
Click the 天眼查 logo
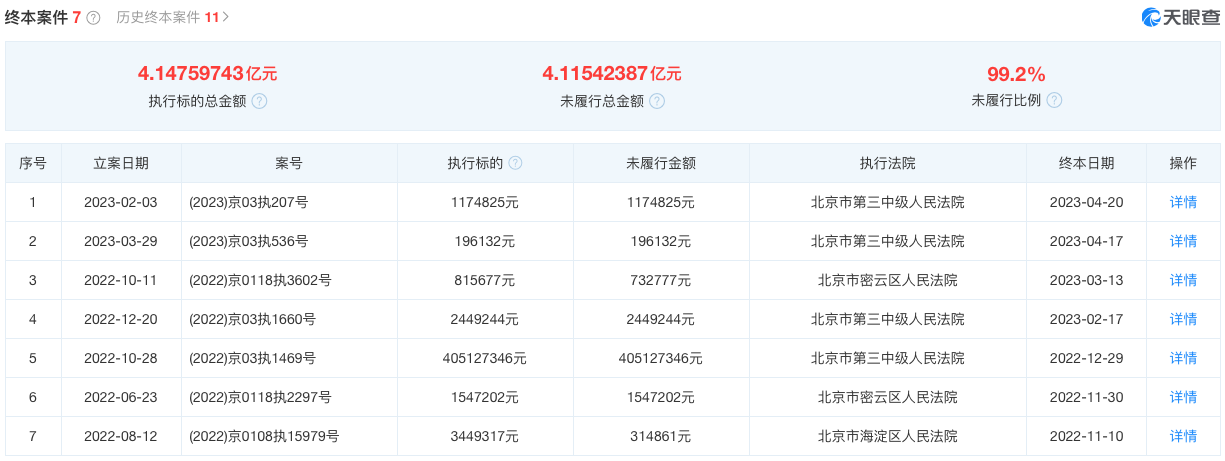pyautogui.click(x=1180, y=17)
